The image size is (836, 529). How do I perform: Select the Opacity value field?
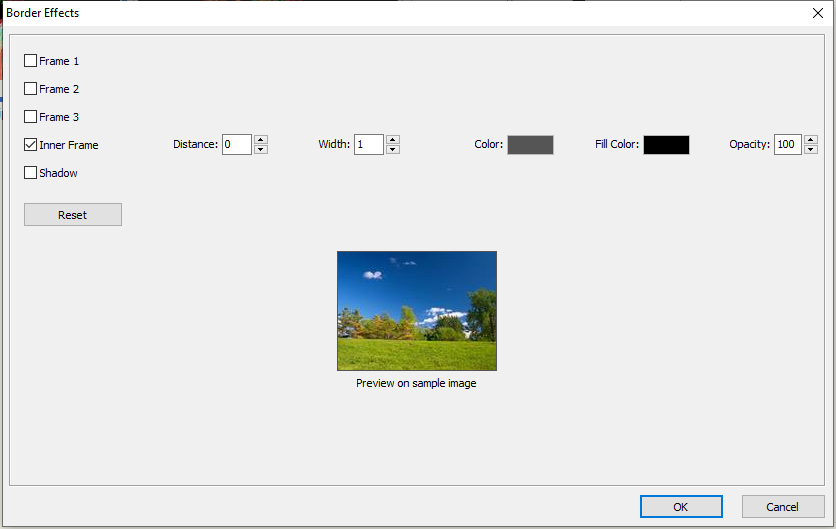tap(787, 145)
